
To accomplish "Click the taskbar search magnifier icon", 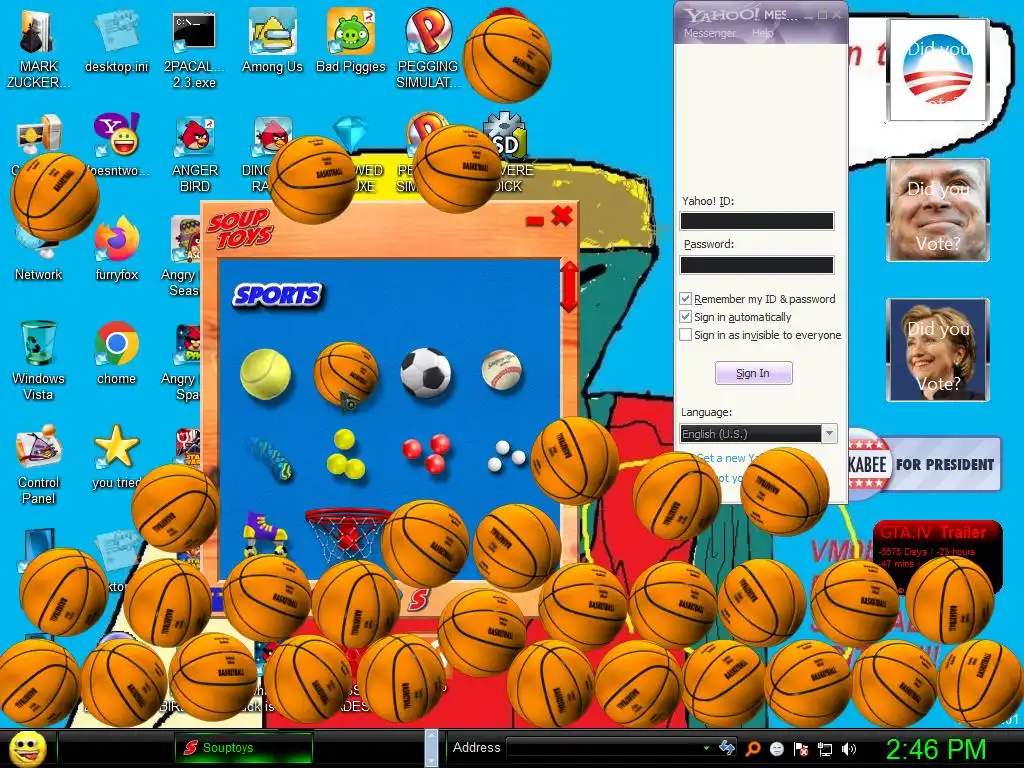I will (752, 748).
